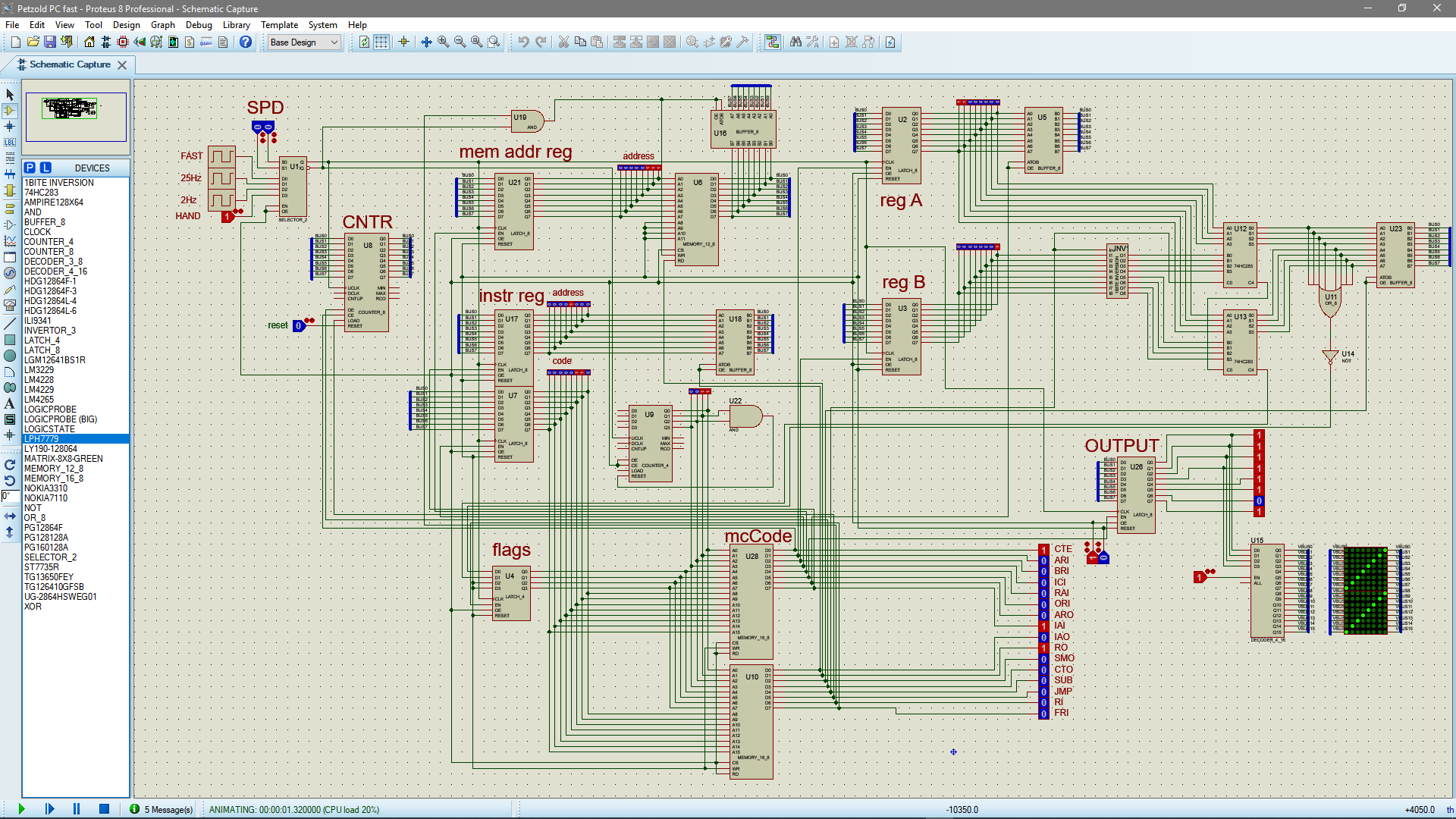This screenshot has width=1456, height=819.
Task: Open the 5 Message(s) simulation log
Action: (x=162, y=809)
